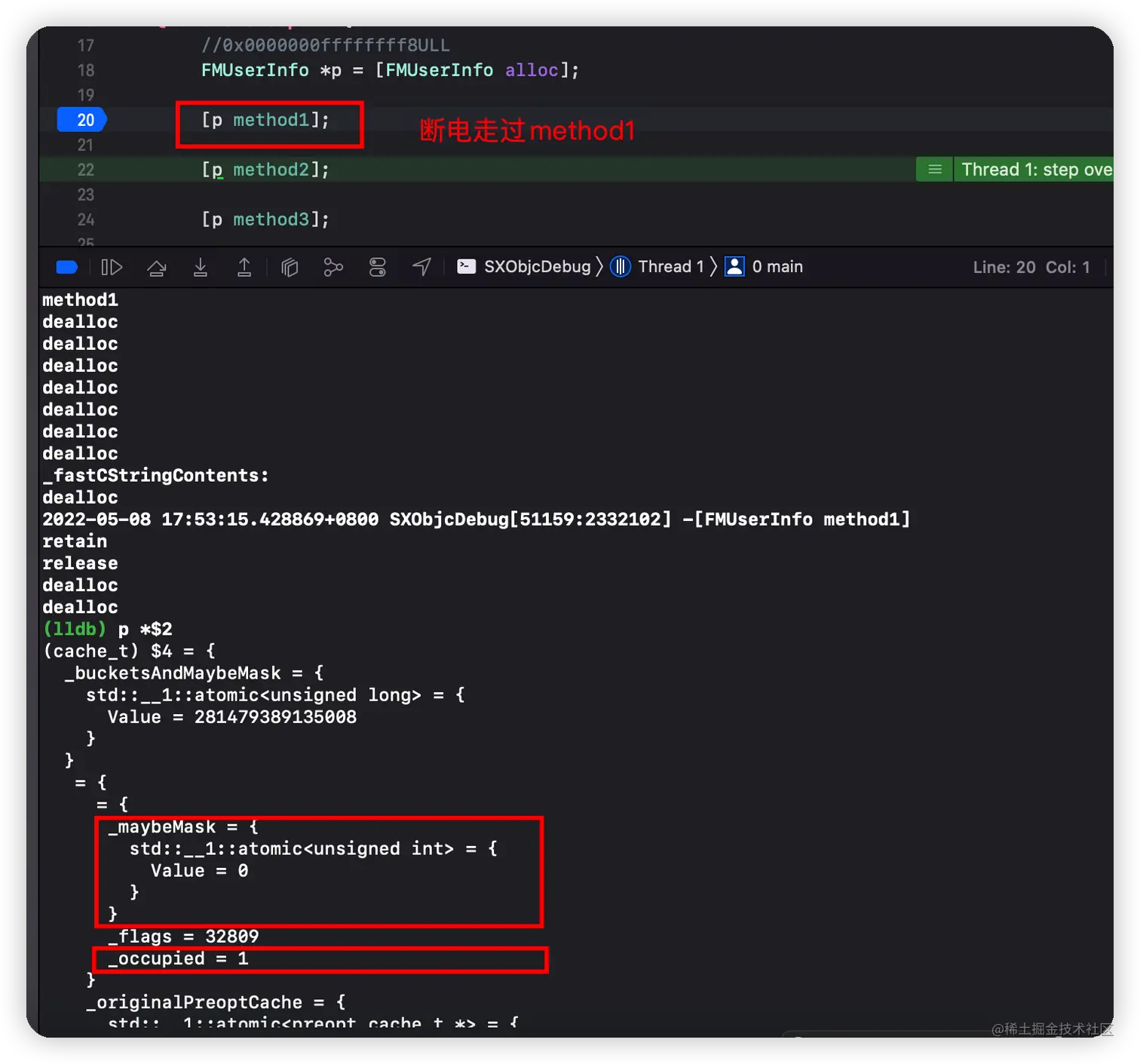The image size is (1140, 1064).
Task: Click the '_bucketsAndMaybeMask = {' line
Action: (x=195, y=673)
